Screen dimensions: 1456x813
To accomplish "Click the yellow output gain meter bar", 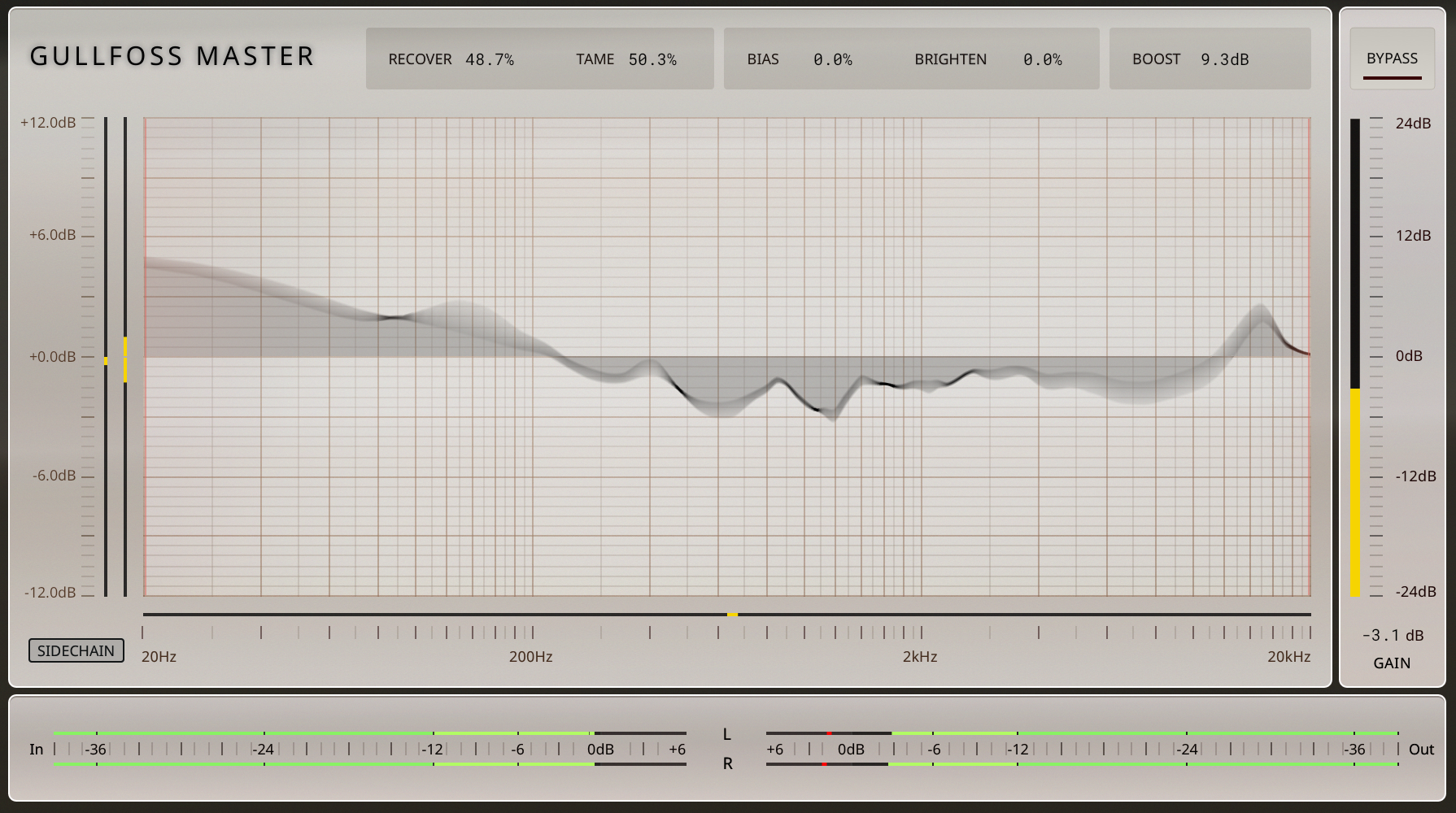I will 1355,493.
